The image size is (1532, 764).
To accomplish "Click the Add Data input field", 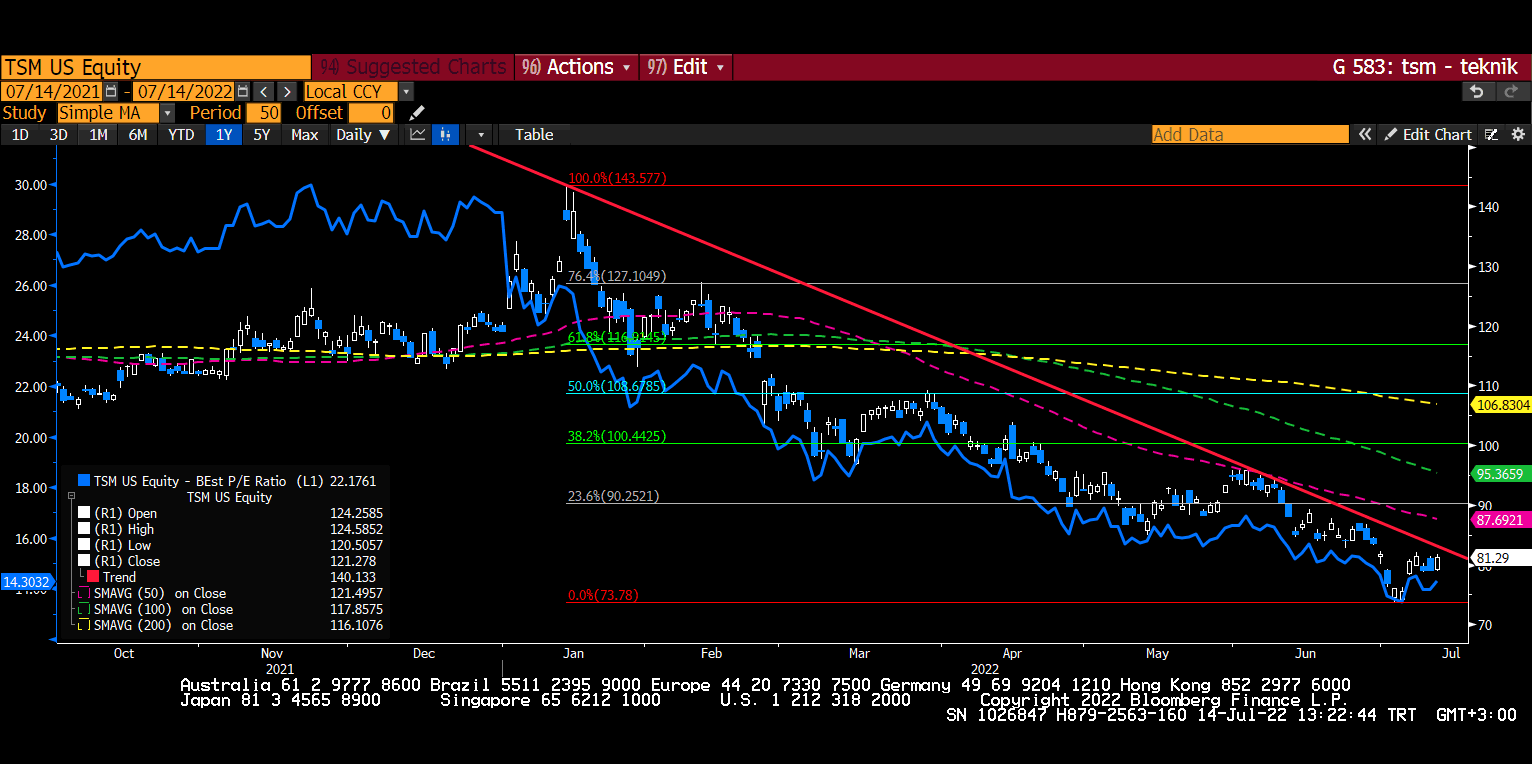I will point(1250,134).
